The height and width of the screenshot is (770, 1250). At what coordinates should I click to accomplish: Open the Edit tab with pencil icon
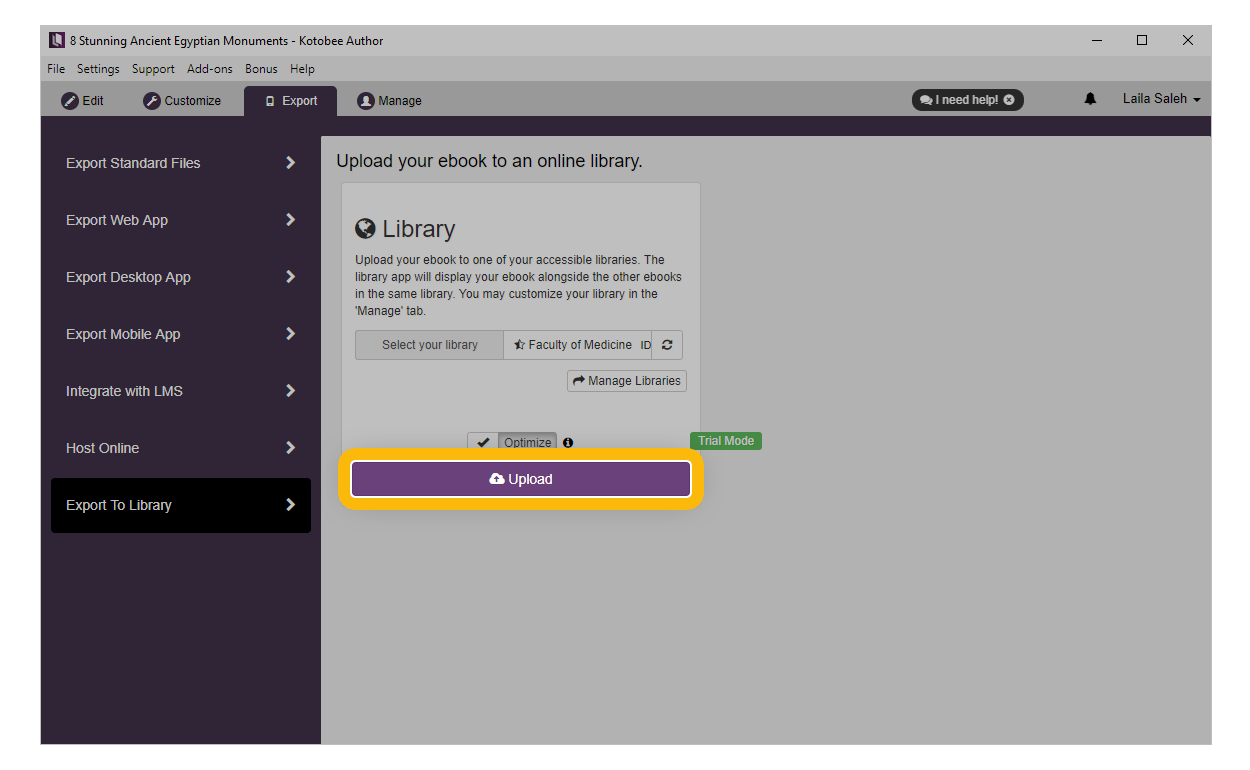[83, 101]
